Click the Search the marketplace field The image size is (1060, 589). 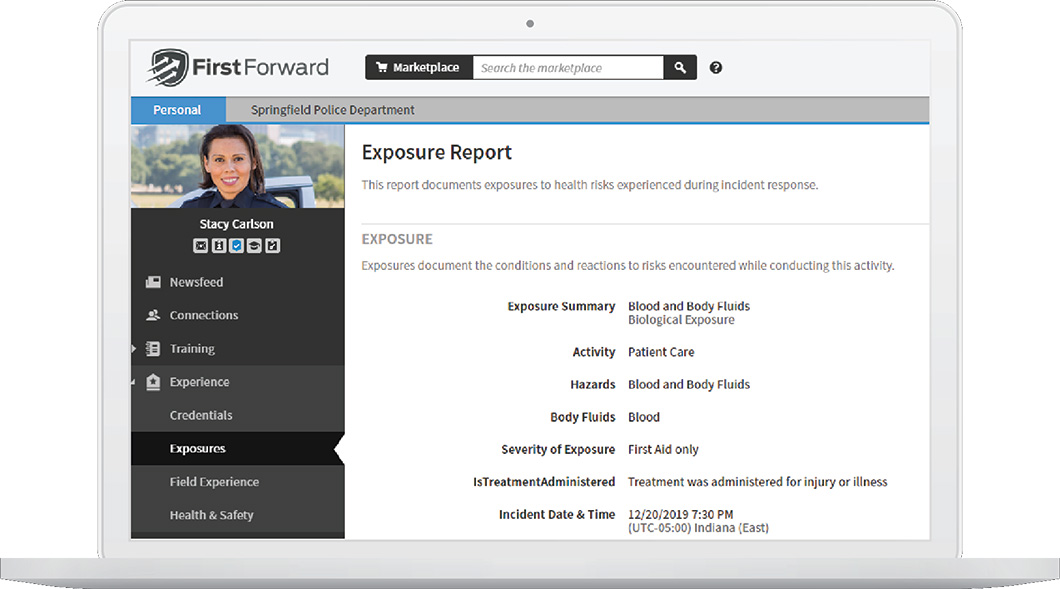(x=567, y=68)
